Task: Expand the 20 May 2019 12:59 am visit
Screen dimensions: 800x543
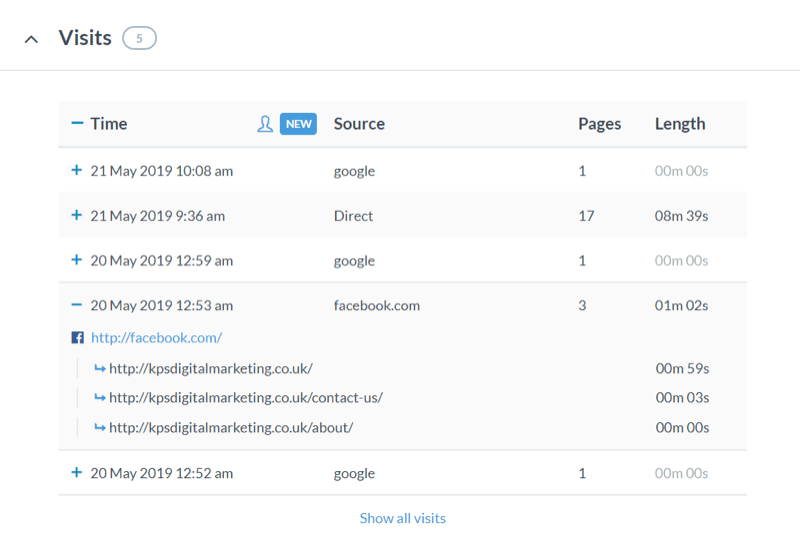Action: 77,260
